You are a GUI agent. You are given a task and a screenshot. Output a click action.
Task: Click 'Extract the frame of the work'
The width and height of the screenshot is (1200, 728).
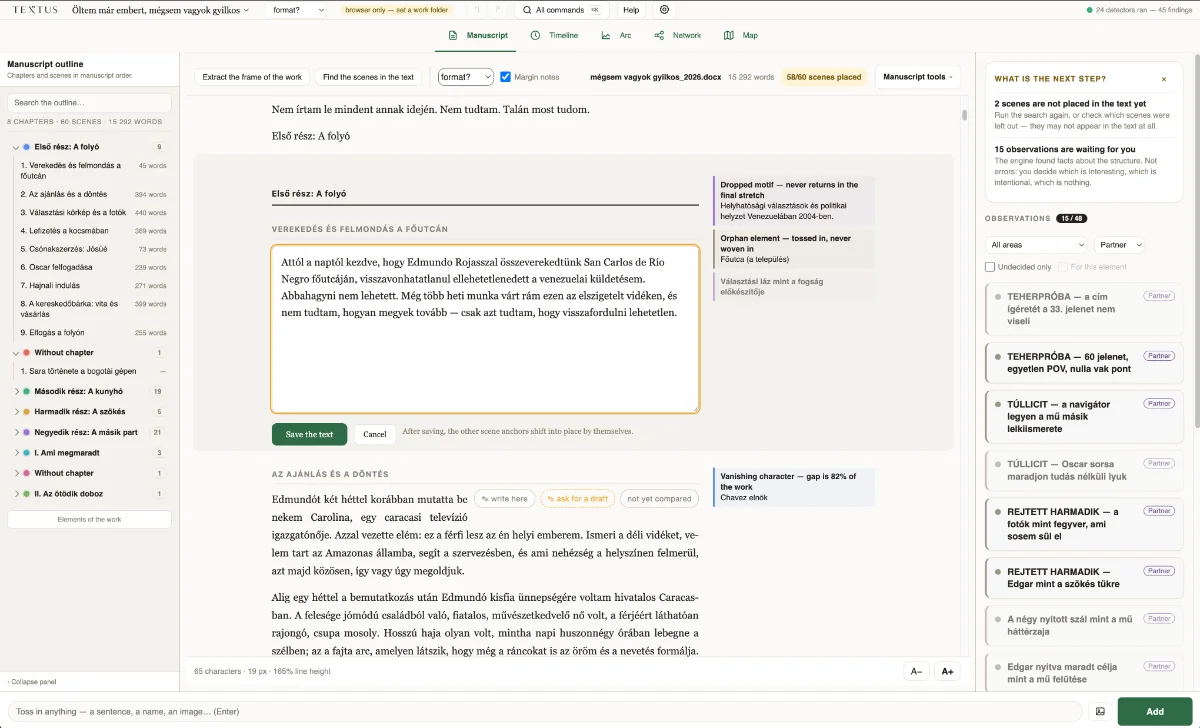click(252, 77)
